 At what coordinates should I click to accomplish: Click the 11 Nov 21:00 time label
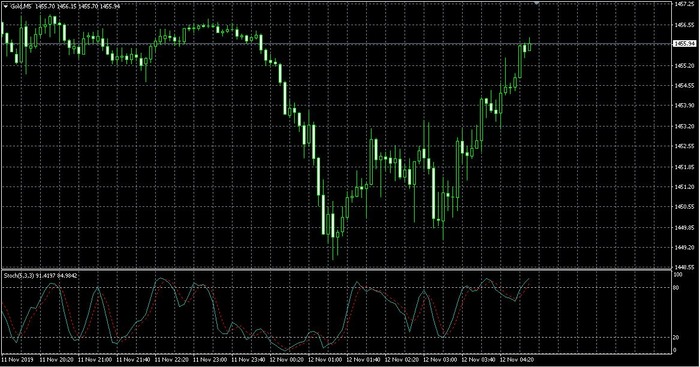[x=94, y=359]
